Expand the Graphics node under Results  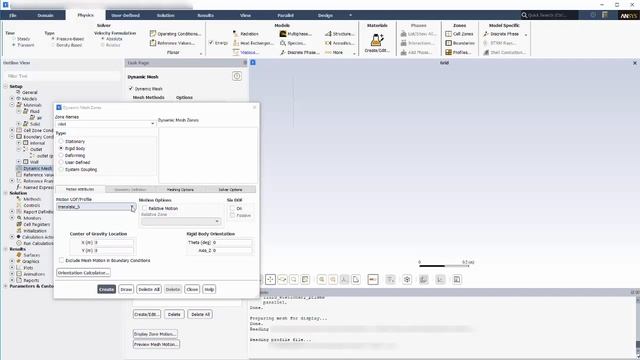point(12,261)
